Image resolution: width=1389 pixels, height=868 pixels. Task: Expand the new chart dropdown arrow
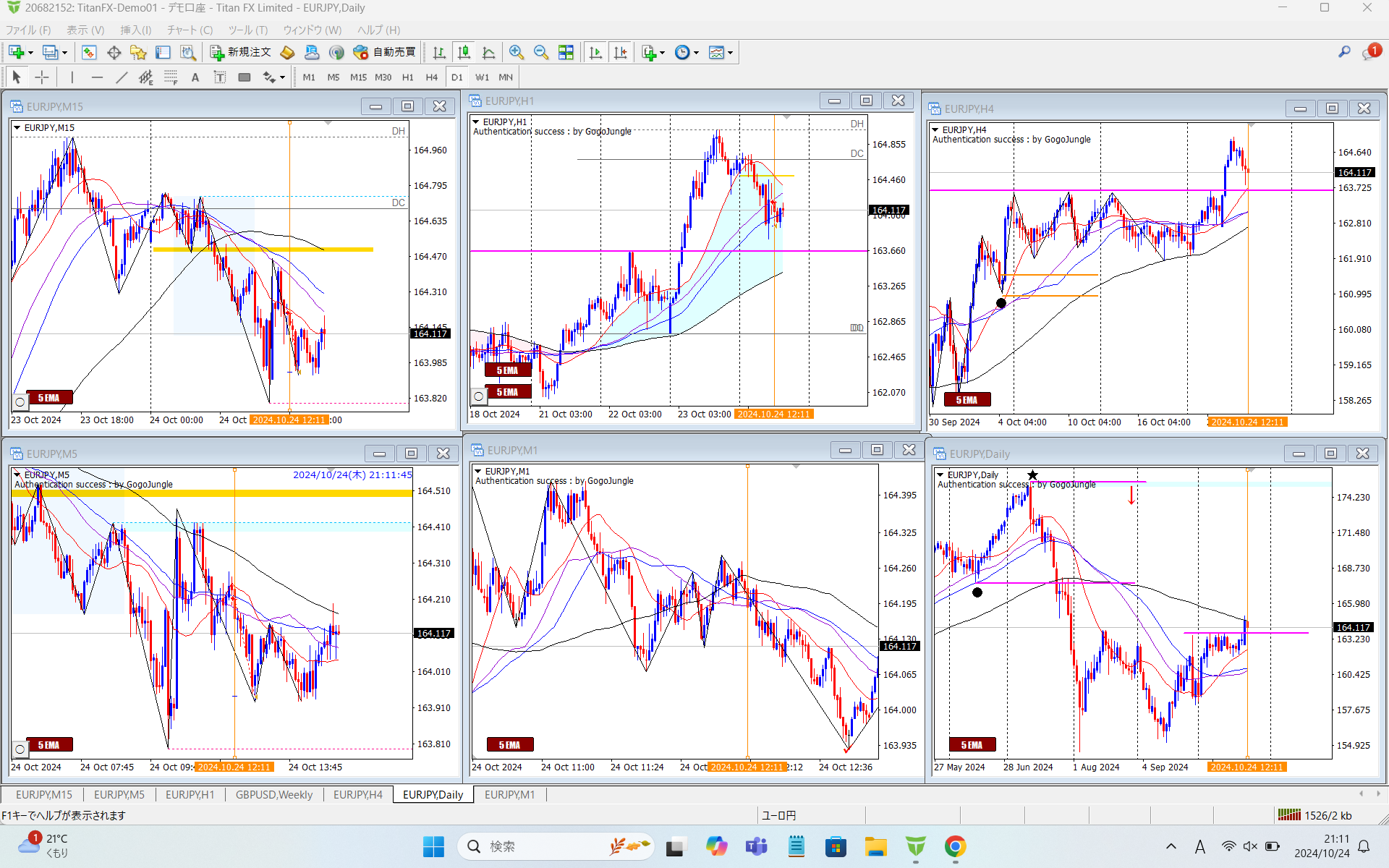pos(30,53)
